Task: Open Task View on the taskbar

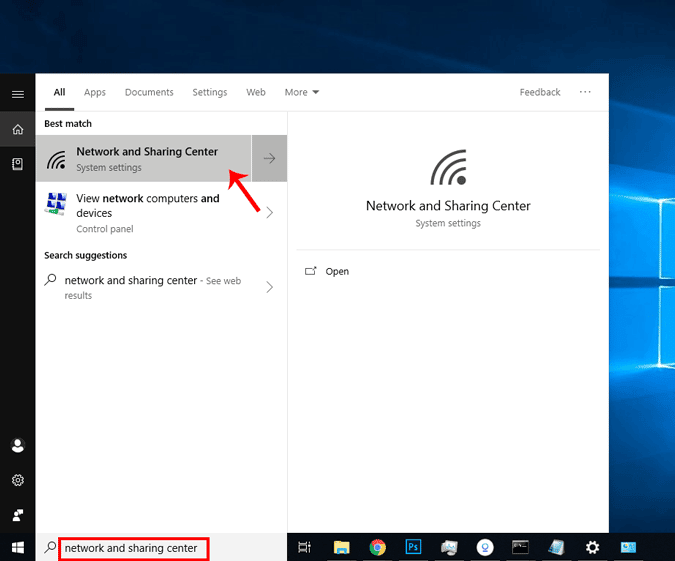Action: pos(304,547)
